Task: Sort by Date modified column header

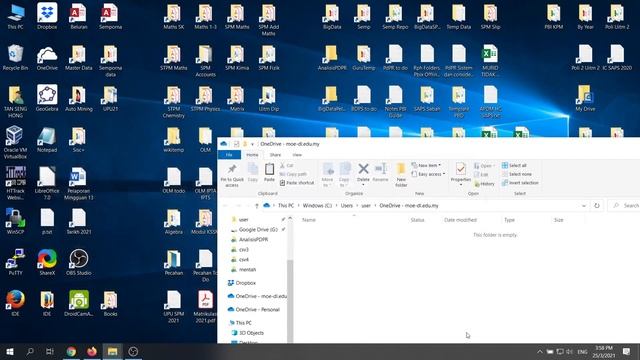Action: (460, 220)
